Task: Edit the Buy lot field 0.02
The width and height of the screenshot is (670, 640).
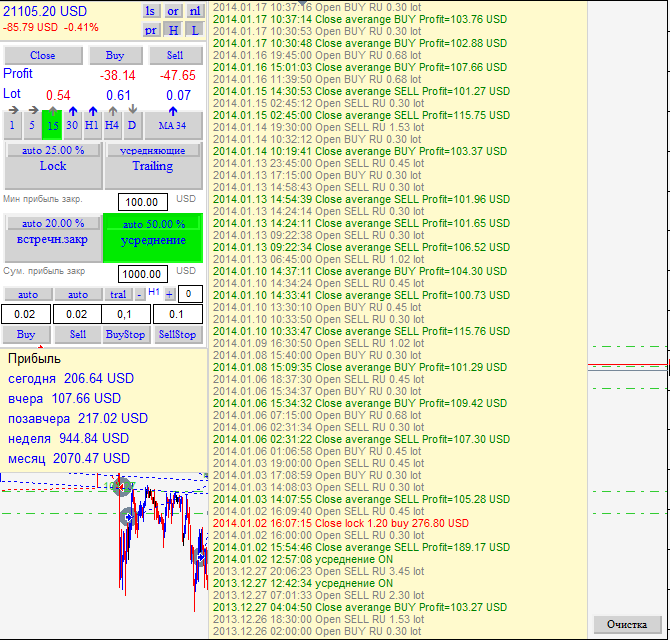Action: 26,314
